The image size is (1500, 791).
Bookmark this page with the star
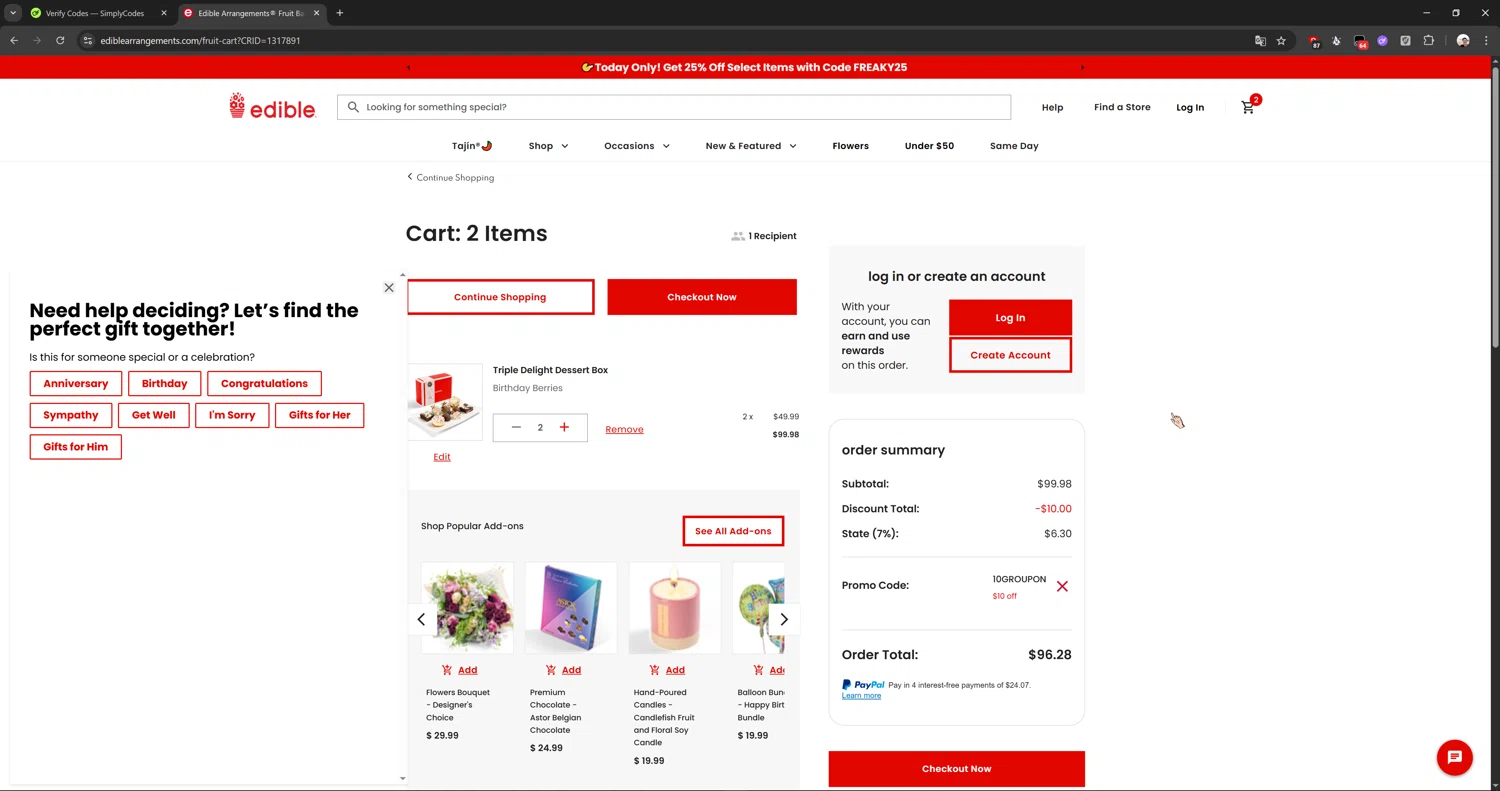pos(1281,41)
